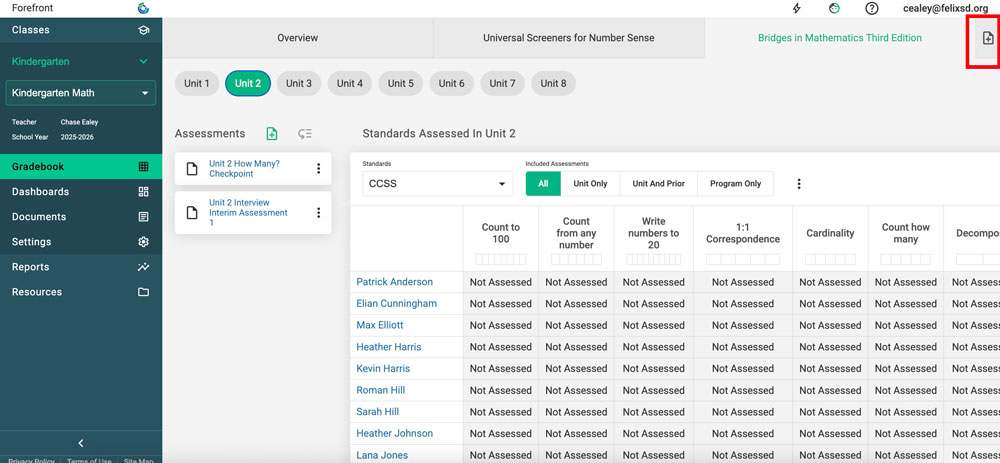Select the Unit 4 chip

pyautogui.click(x=350, y=84)
